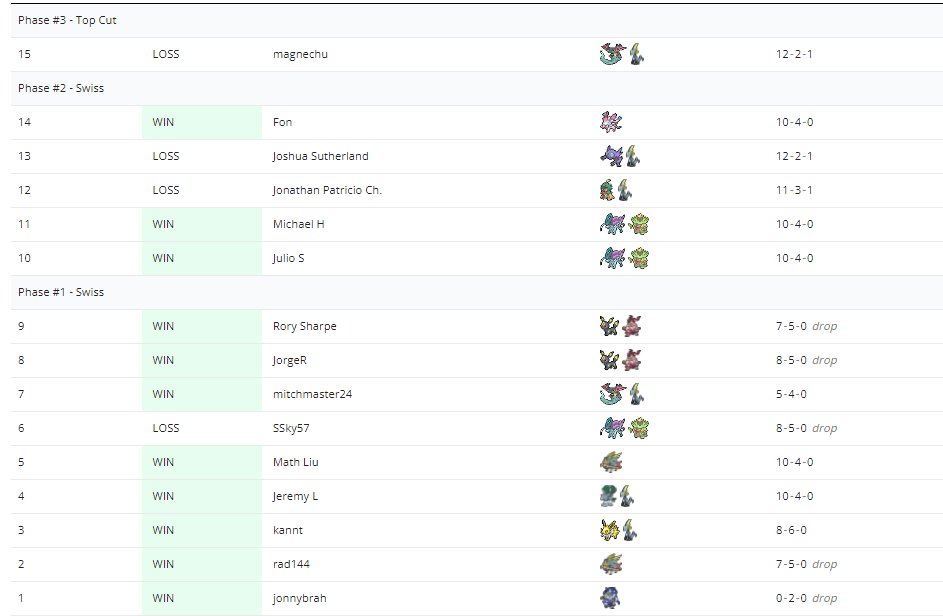
Task: Click the pink Pokémon icon in Rory Sharpe's row
Action: click(632, 326)
